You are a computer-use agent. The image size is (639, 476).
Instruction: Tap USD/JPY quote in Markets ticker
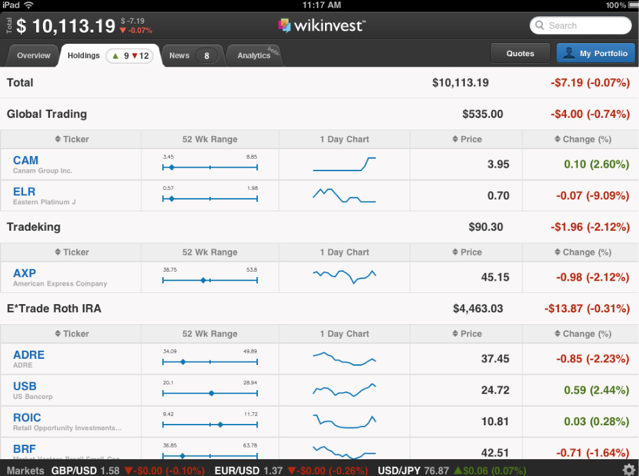[x=452, y=471]
